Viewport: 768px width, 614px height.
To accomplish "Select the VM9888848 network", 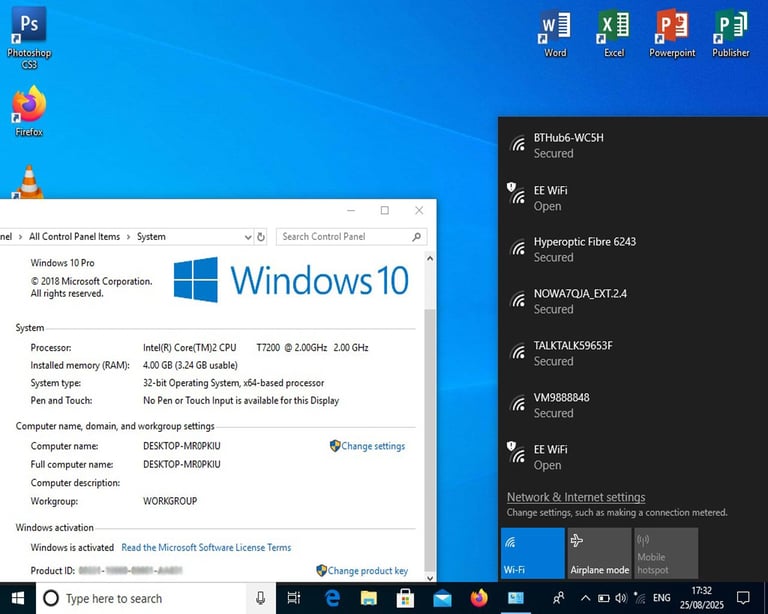I will click(633, 405).
